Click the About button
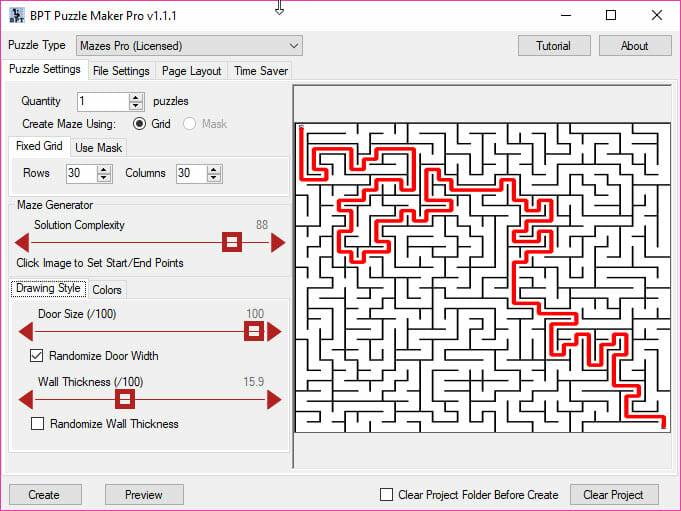 pos(635,46)
